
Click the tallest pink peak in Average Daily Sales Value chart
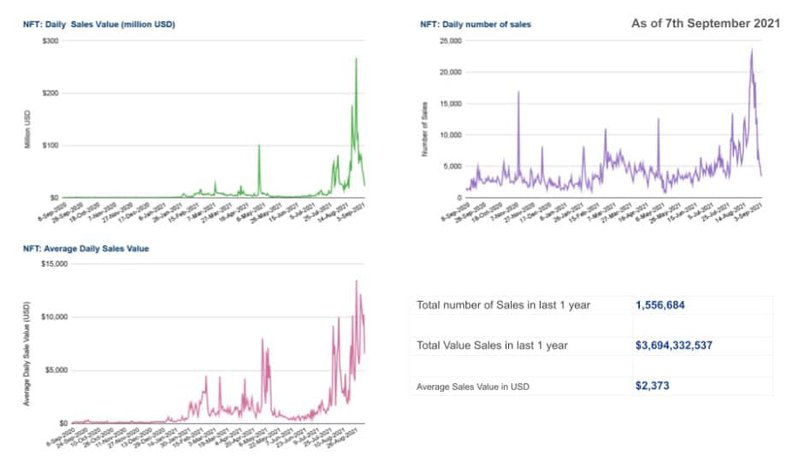click(x=357, y=281)
